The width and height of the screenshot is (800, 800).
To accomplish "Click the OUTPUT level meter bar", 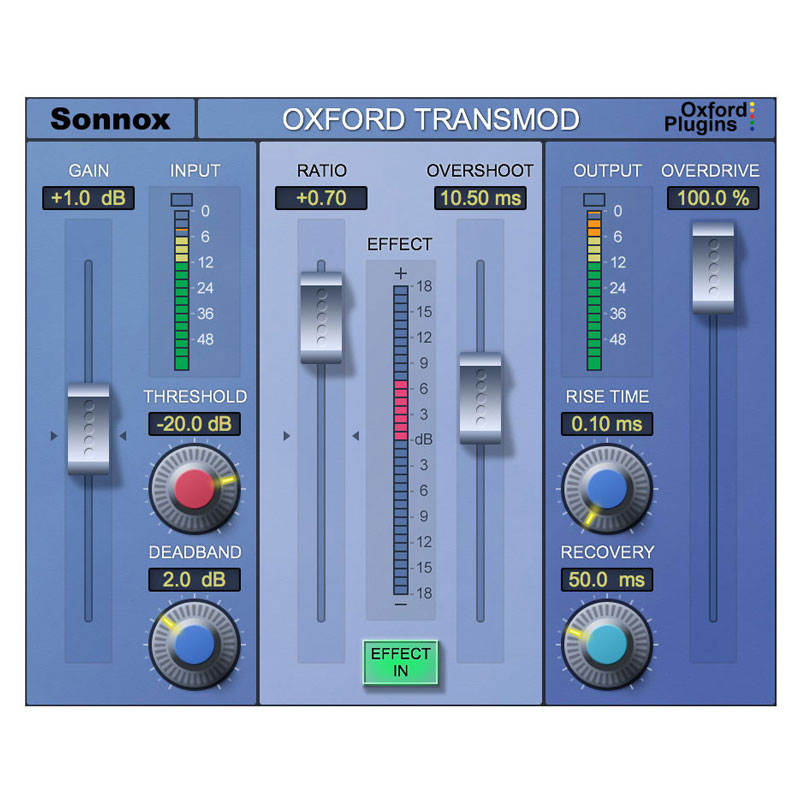I will point(594,290).
